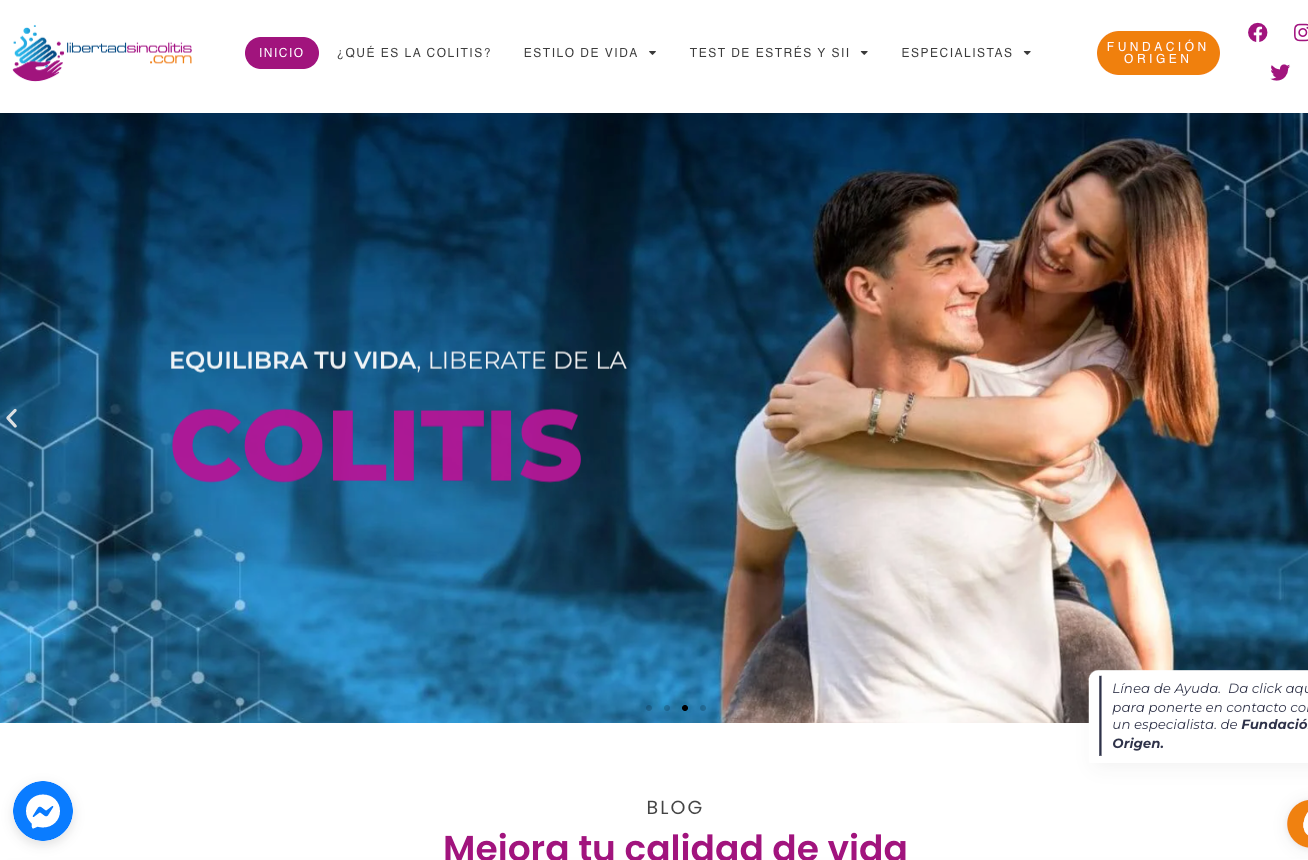This screenshot has width=1308, height=860.
Task: Open the Messenger chat bubble
Action: coord(43,811)
